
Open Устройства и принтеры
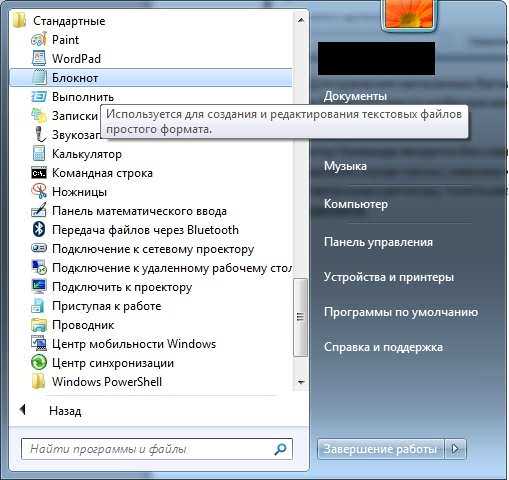[x=389, y=277]
